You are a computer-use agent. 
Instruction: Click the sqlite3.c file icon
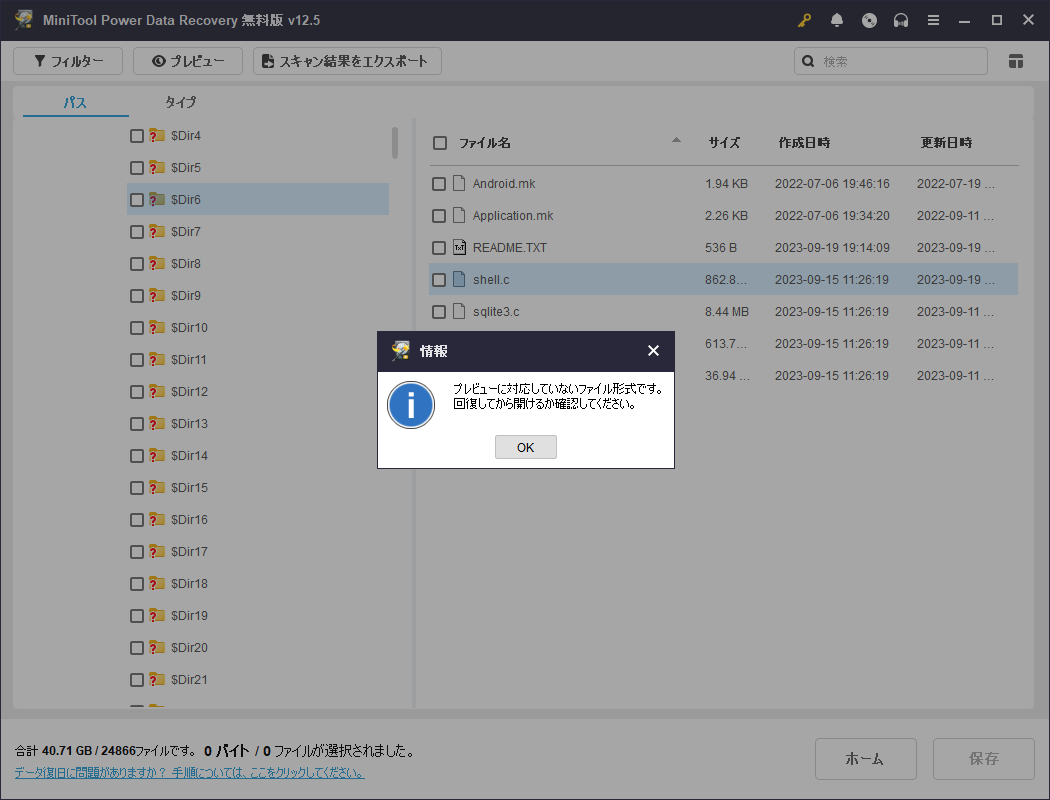coord(459,311)
